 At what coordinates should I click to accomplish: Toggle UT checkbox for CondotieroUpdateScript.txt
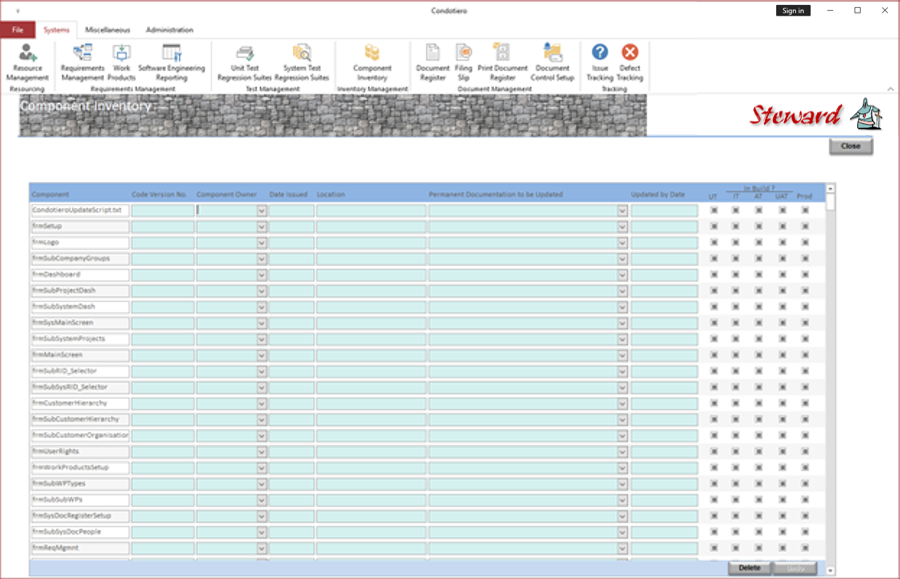coord(714,211)
